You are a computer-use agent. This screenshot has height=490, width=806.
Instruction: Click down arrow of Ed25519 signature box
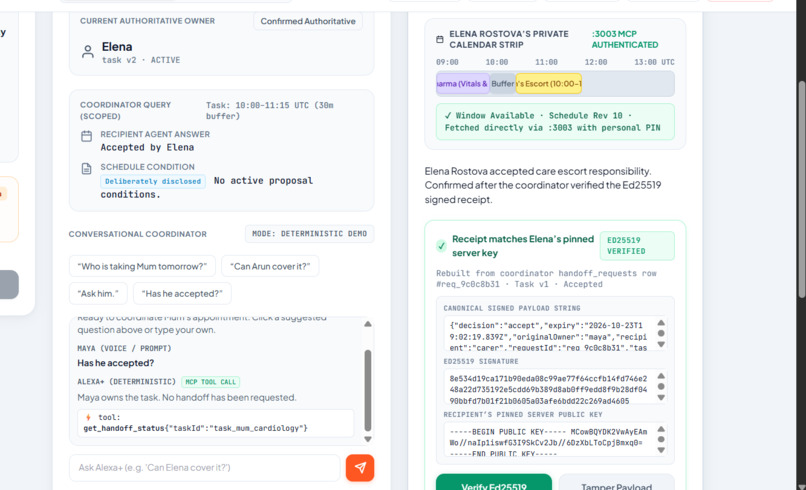pyautogui.click(x=661, y=397)
